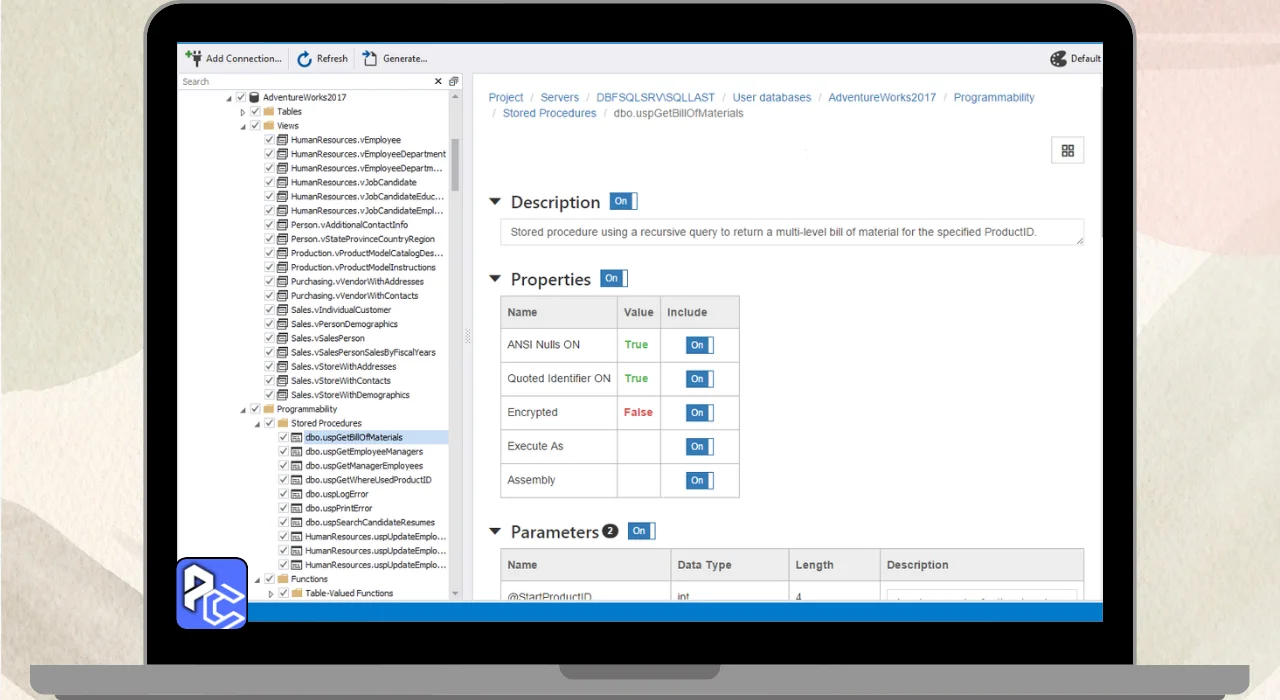Uncheck the Person.vStateProvinceCountryRegion checkbox
Viewport: 1280px width, 700px height.
tap(269, 239)
